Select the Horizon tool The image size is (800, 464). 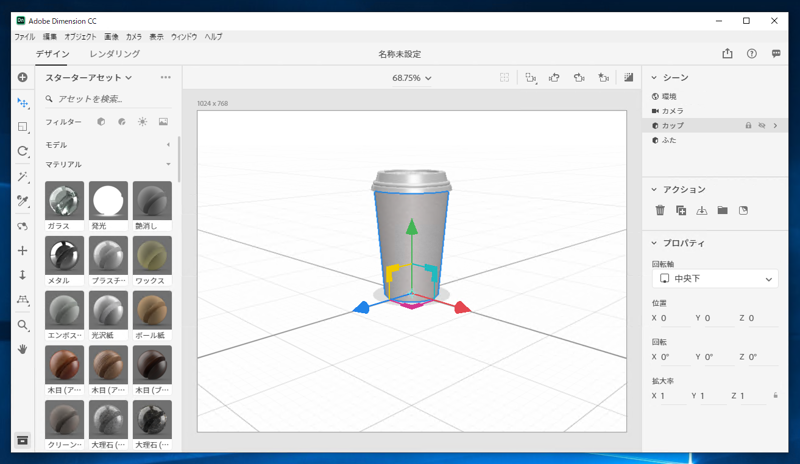(22, 300)
